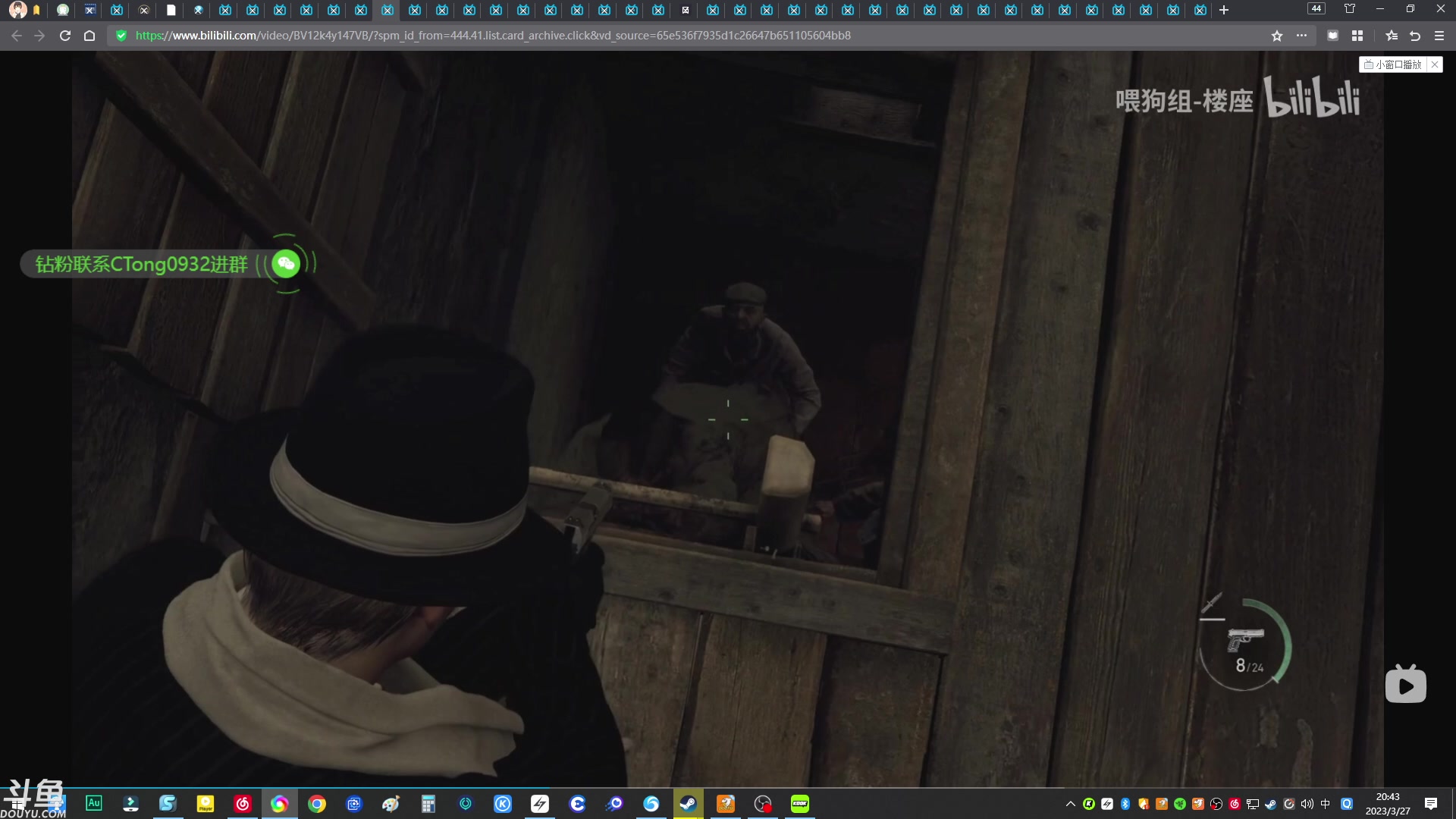Toggle the 中 input method indicator
The width and height of the screenshot is (1456, 819).
point(1326,804)
